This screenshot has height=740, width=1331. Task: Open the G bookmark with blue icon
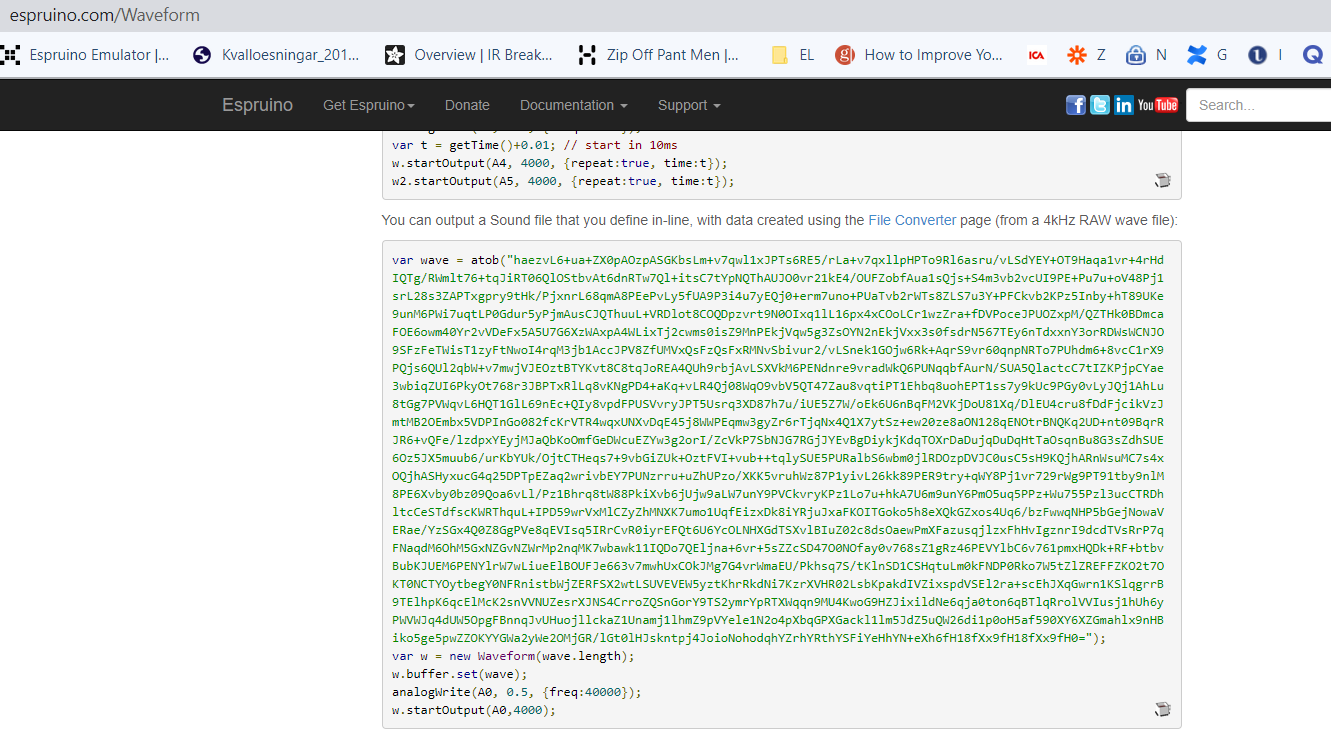click(1207, 55)
